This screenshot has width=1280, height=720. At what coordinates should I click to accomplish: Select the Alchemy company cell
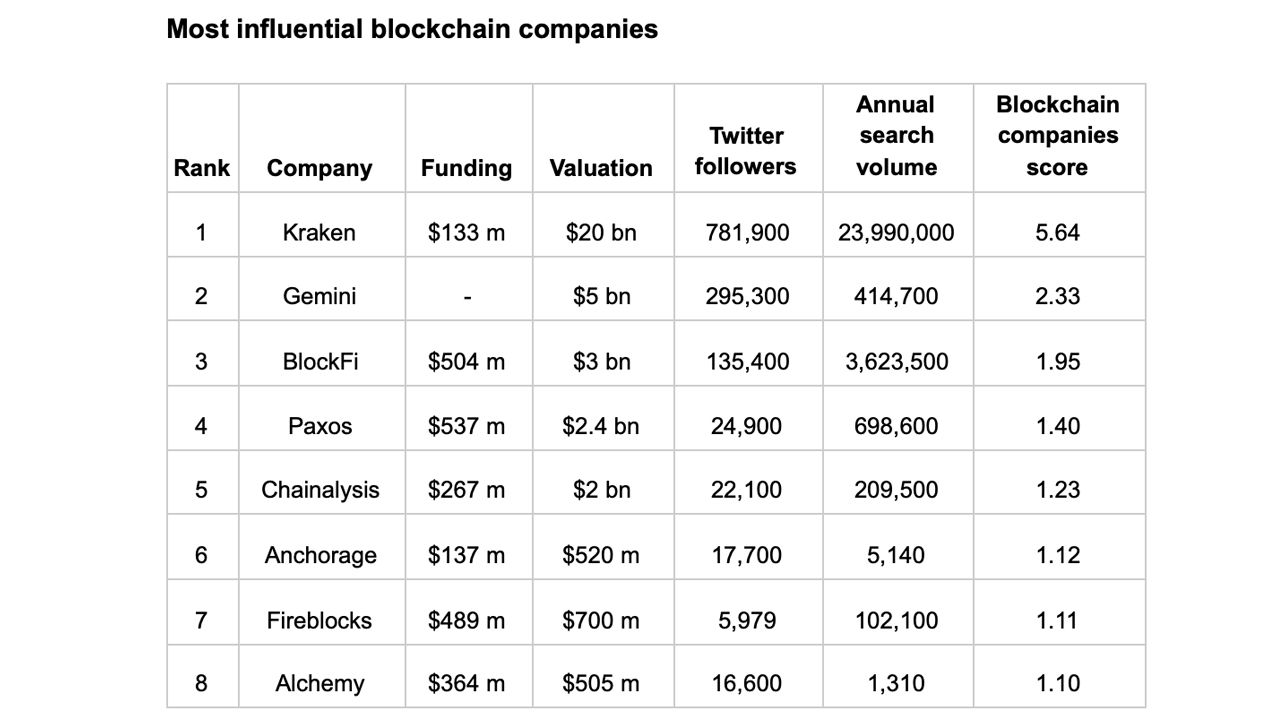[x=319, y=684]
